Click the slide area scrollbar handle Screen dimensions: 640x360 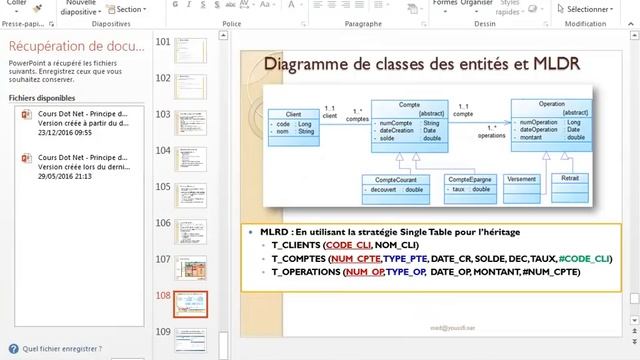click(635, 298)
